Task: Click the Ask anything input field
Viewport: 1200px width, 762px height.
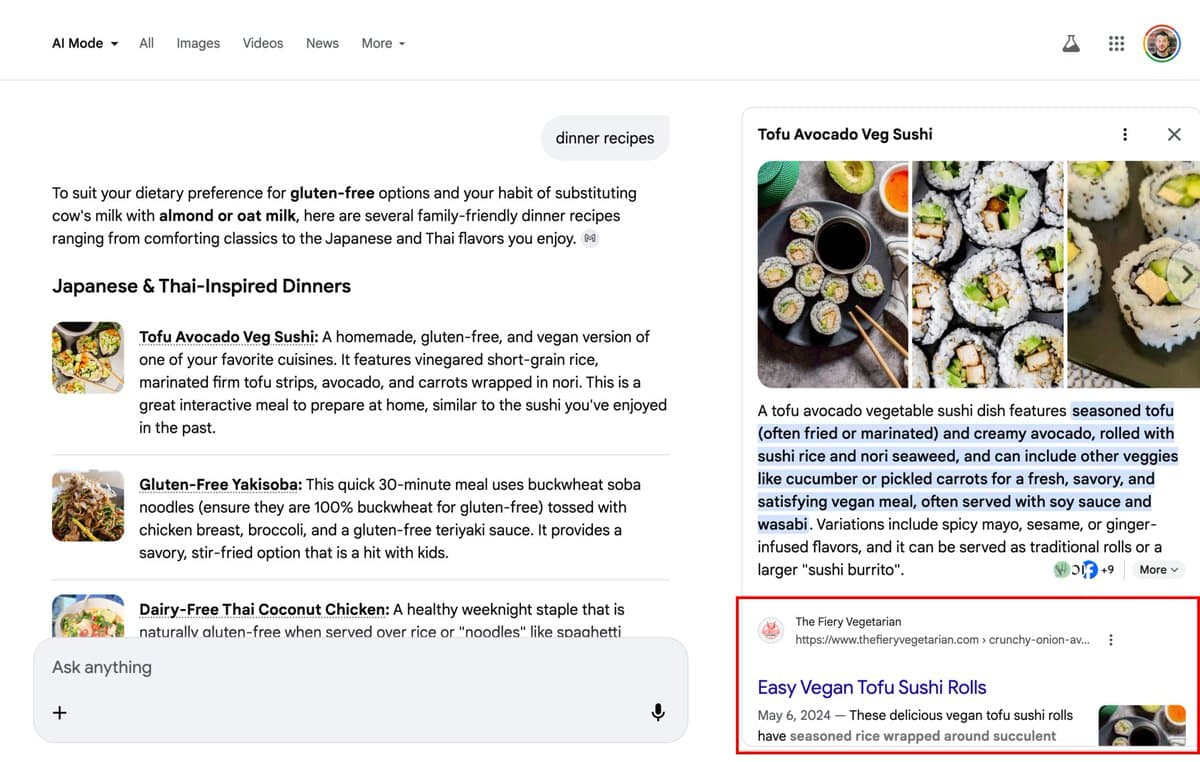Action: tap(300, 667)
